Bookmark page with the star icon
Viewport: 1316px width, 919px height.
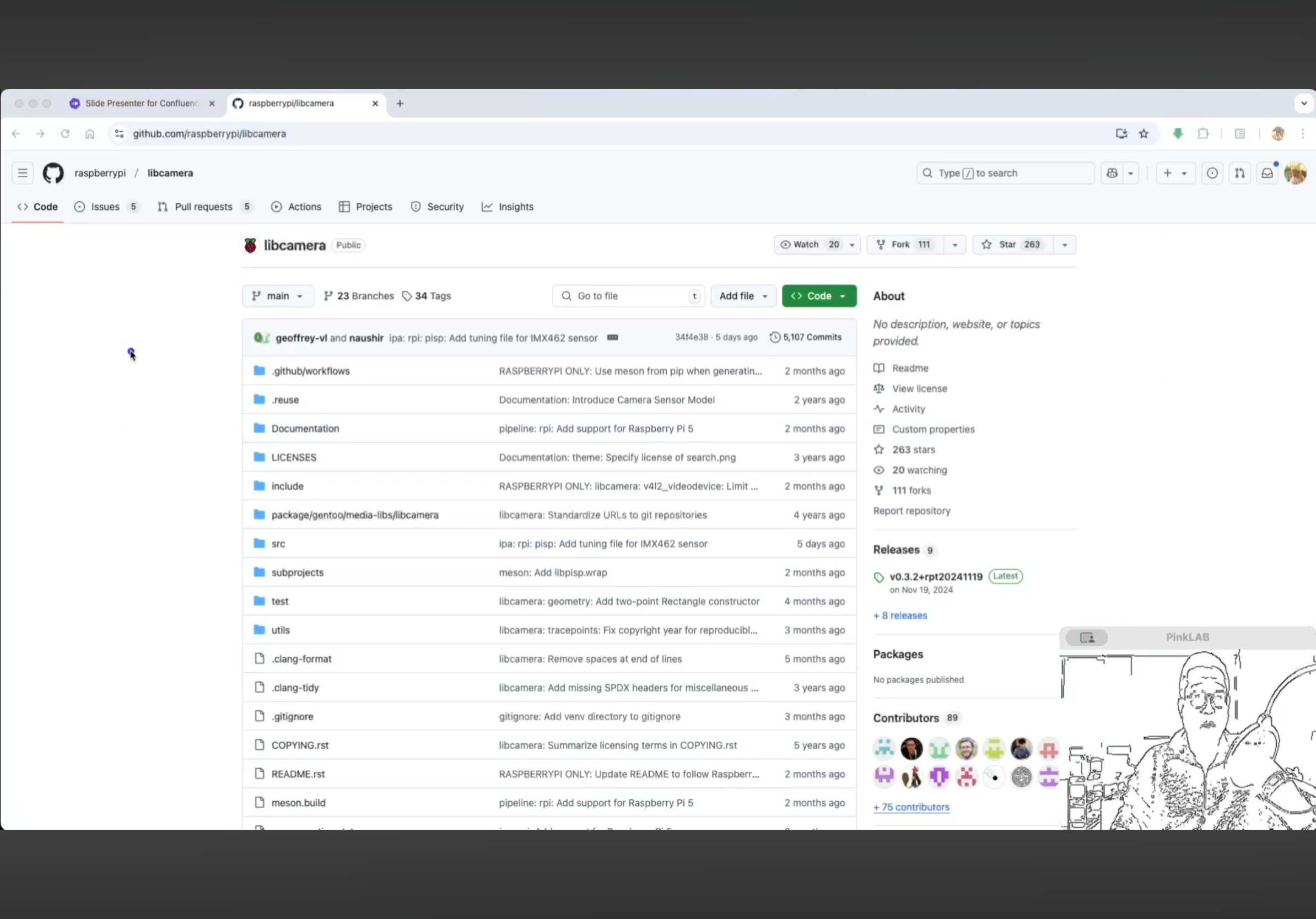point(1144,133)
